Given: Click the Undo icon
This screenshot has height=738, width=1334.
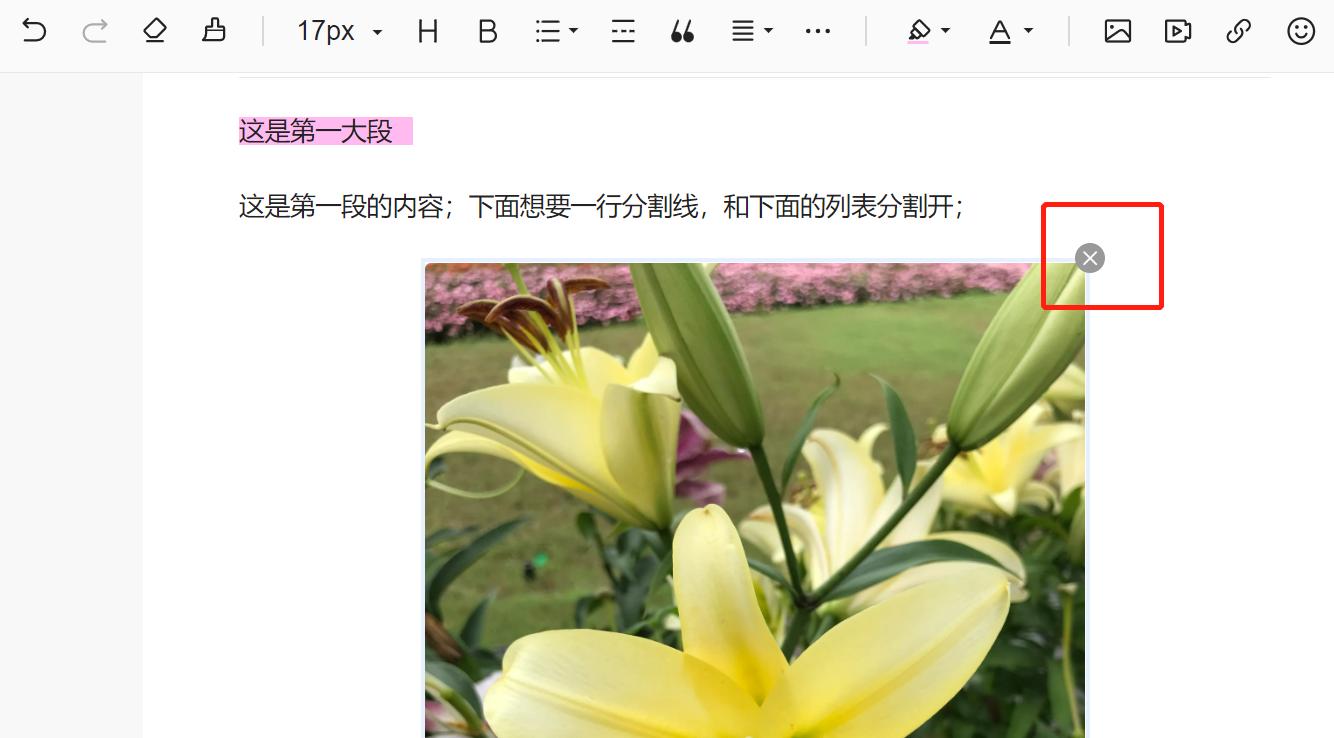Looking at the screenshot, I should [35, 31].
